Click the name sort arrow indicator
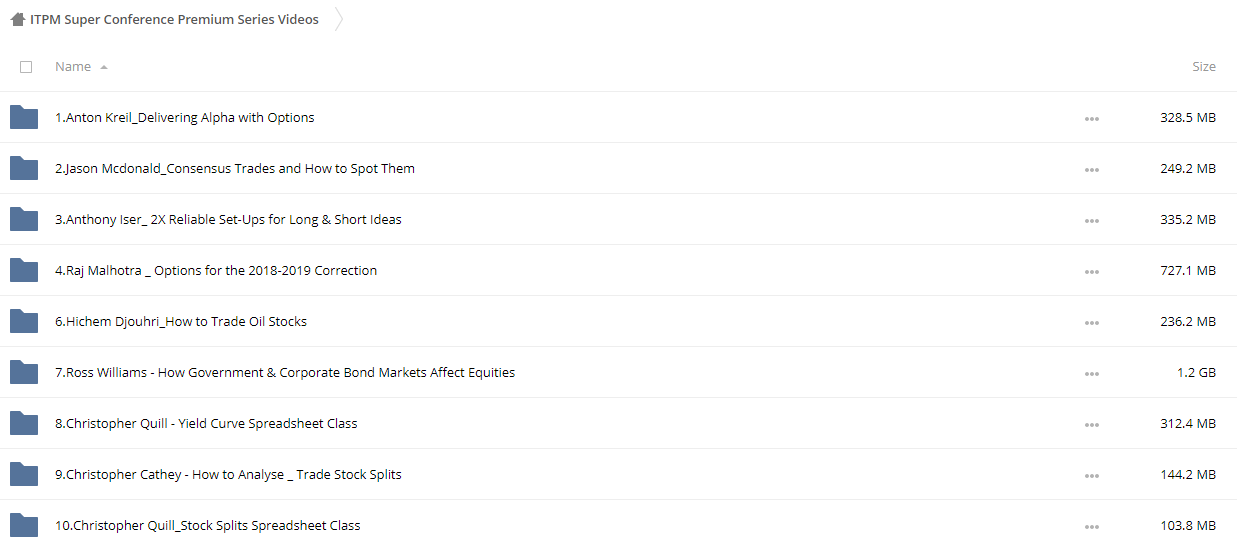Screen dimensions: 1237x548 pos(104,67)
